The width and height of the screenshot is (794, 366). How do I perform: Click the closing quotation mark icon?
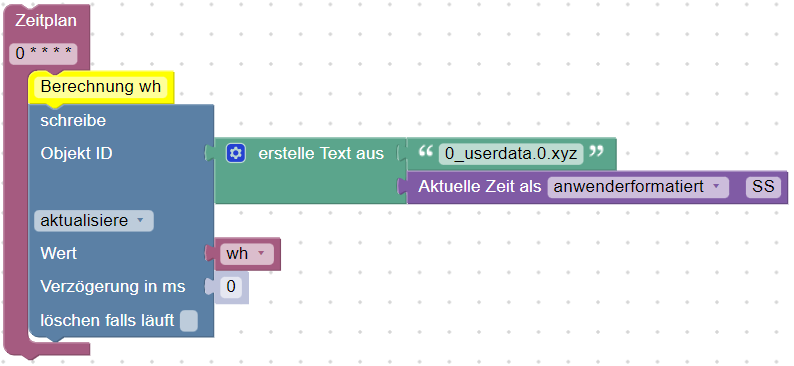tap(597, 151)
